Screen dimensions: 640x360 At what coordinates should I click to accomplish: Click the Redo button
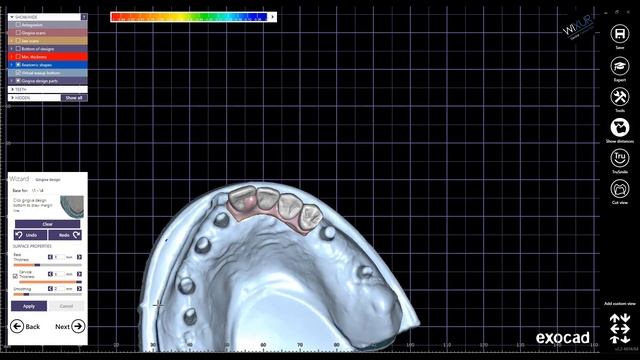coord(65,235)
